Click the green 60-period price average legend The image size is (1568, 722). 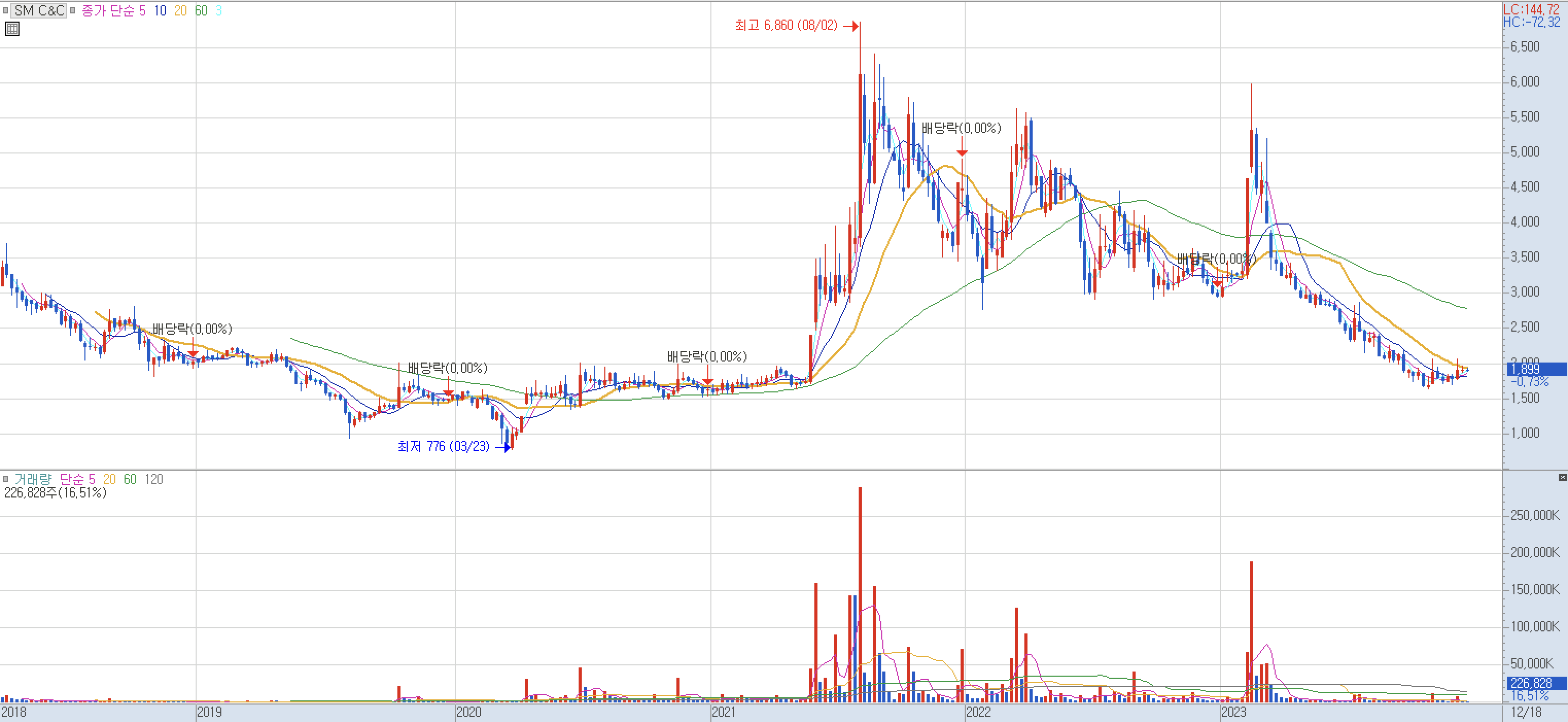201,10
